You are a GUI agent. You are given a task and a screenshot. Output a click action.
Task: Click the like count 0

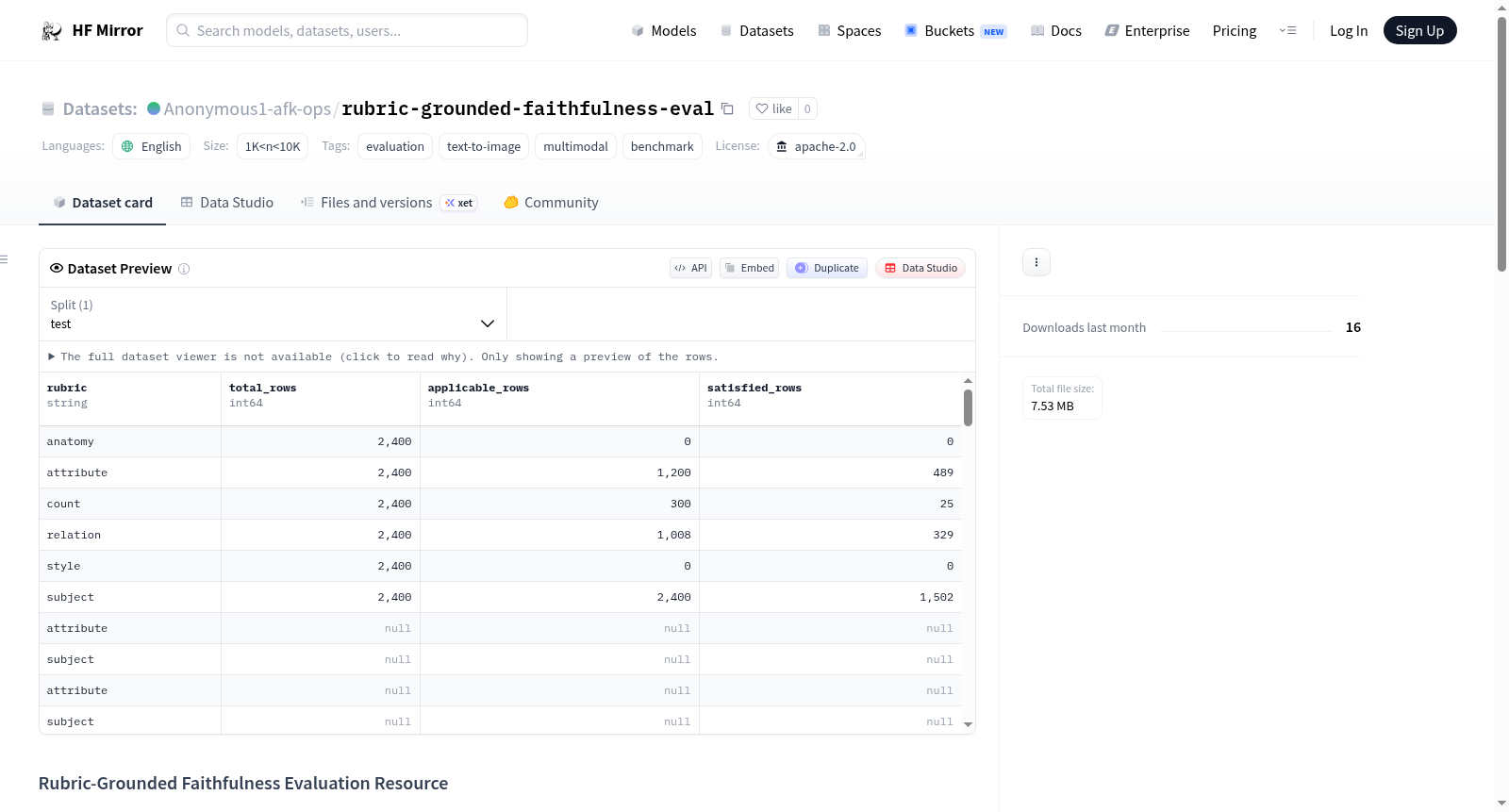tap(807, 108)
